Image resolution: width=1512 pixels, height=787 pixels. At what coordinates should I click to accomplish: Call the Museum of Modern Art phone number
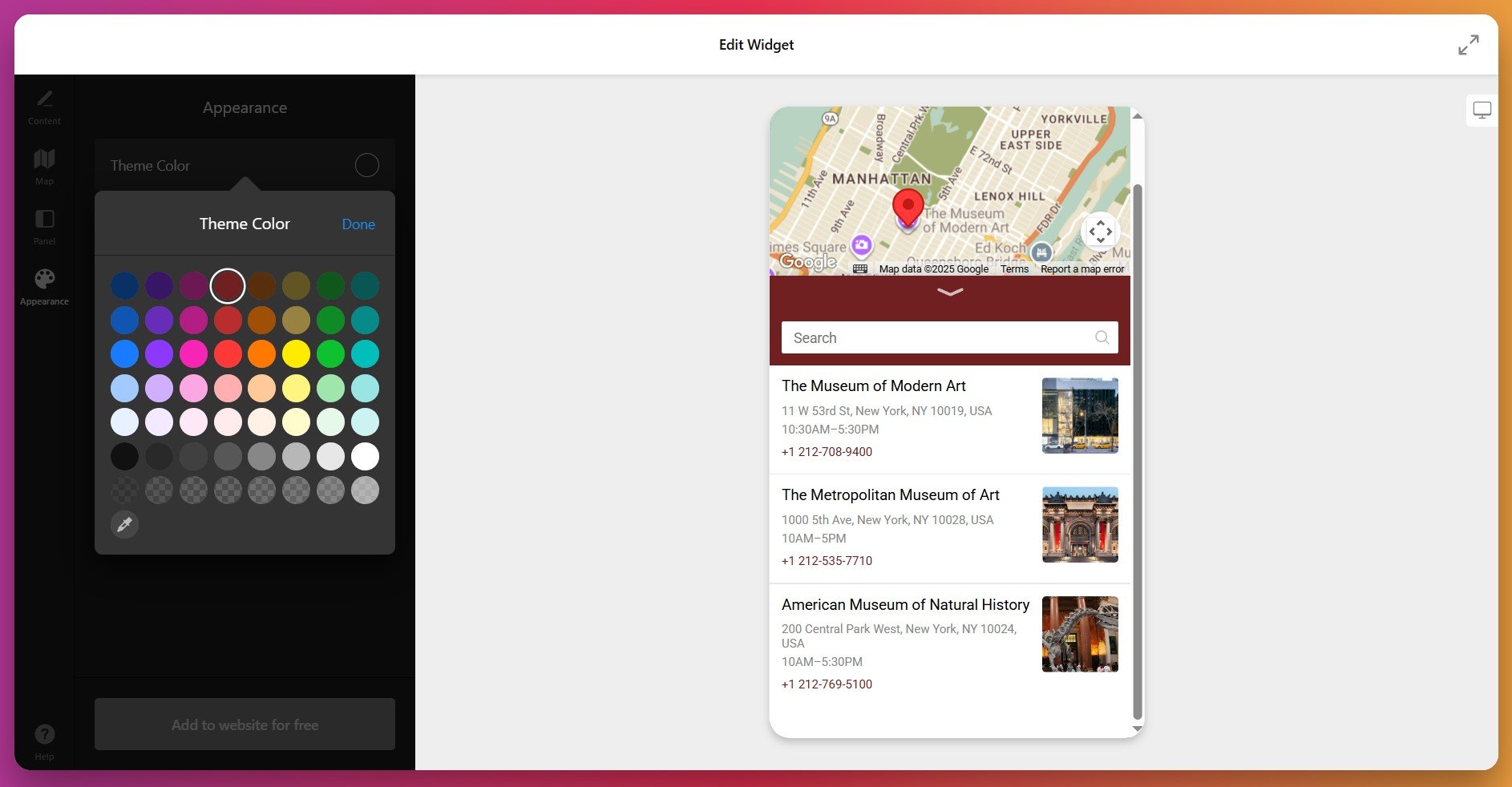coord(827,451)
